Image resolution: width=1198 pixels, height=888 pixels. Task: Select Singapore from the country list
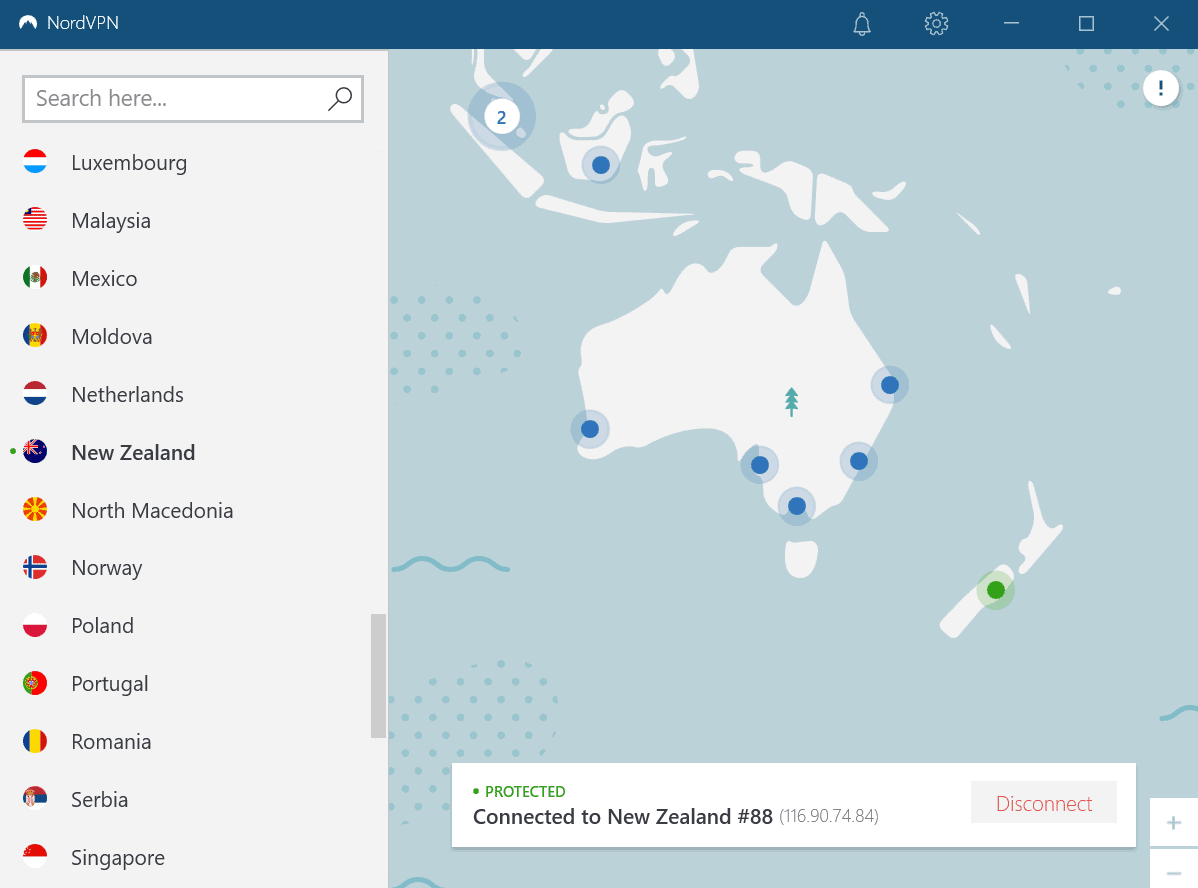(117, 857)
